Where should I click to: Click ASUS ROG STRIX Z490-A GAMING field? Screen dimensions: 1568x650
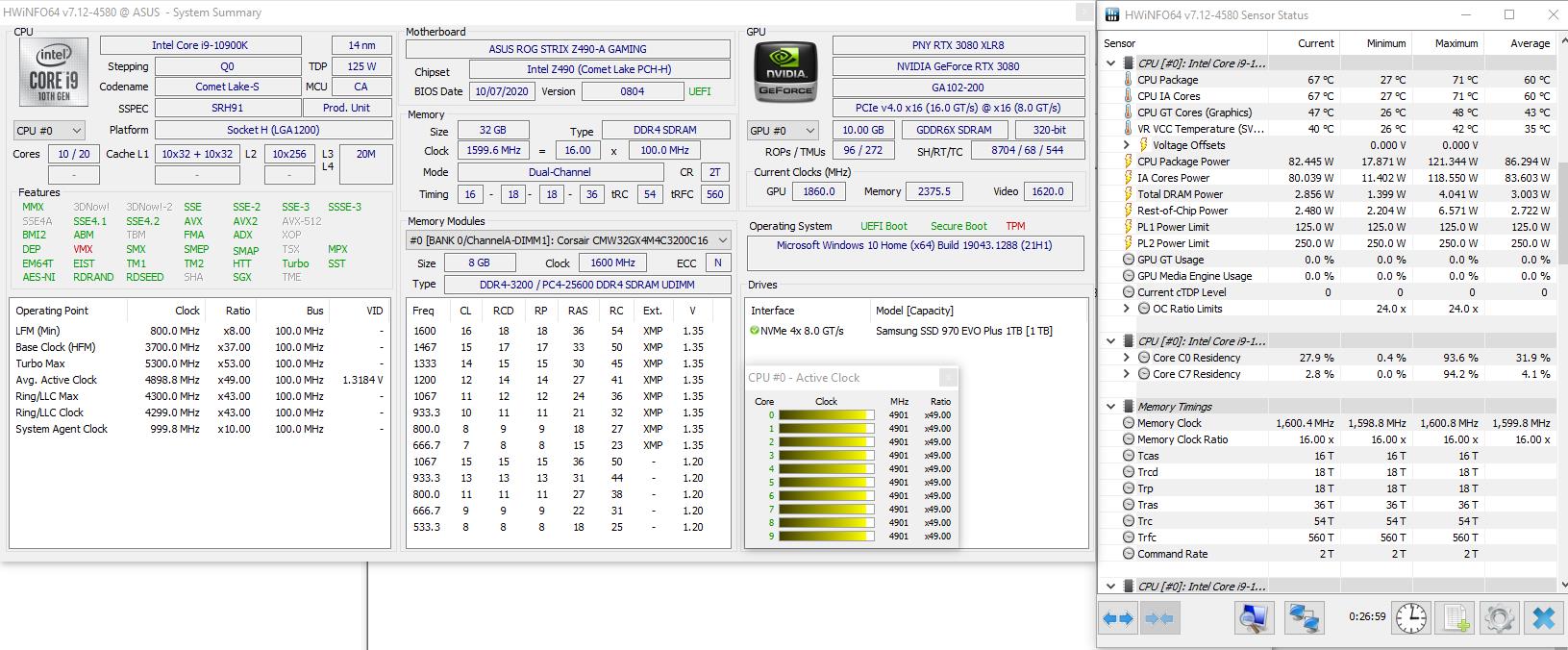click(567, 49)
